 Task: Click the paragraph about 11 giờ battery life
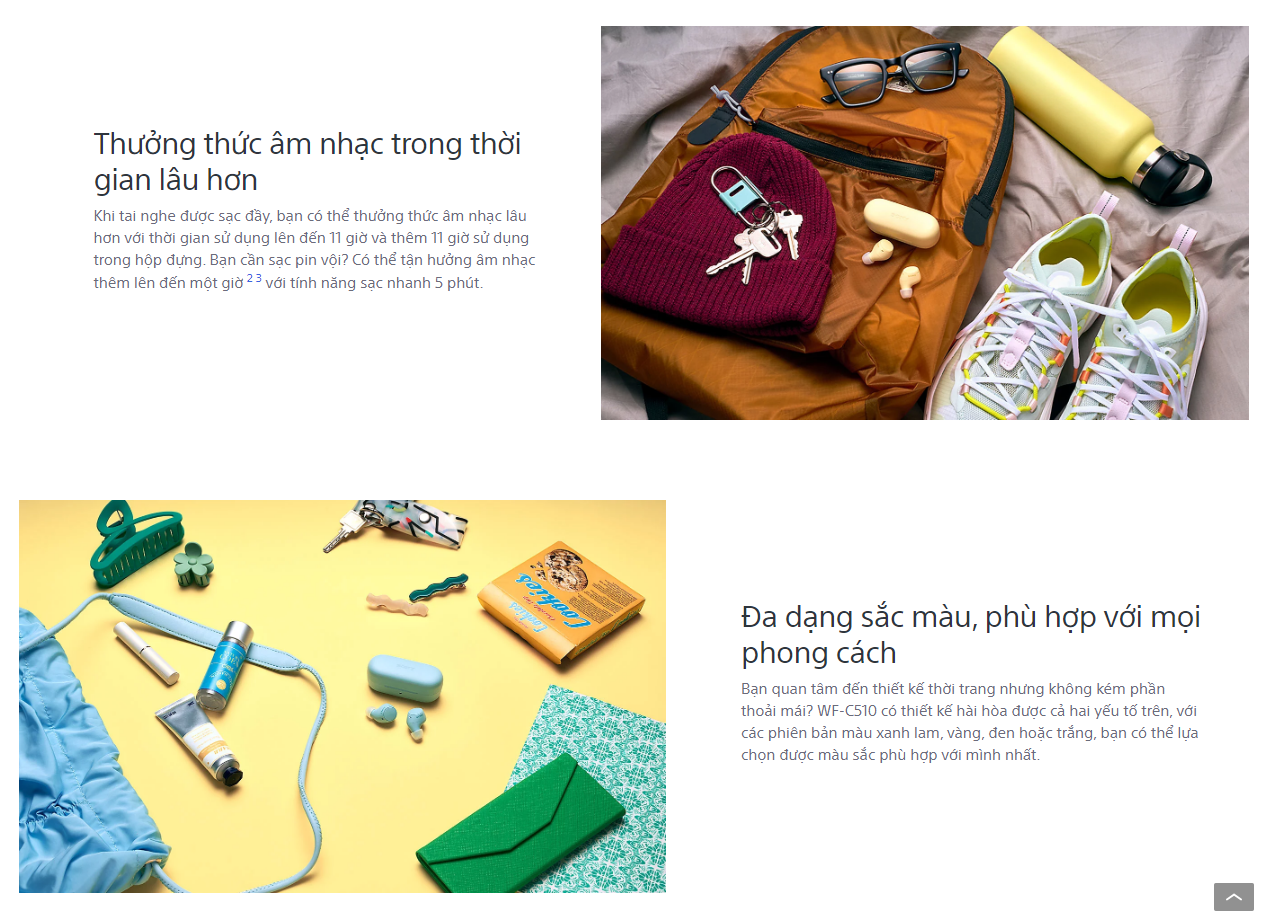coord(315,249)
